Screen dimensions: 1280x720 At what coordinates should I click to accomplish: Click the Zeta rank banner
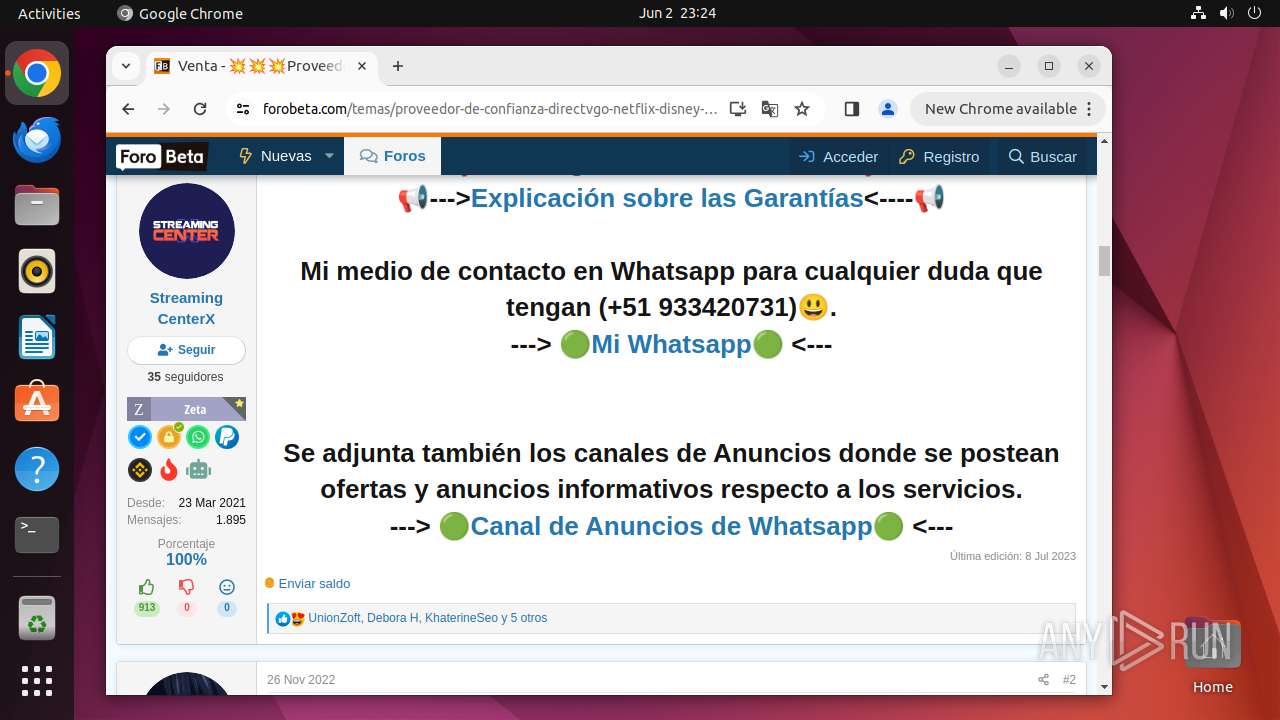coord(186,409)
